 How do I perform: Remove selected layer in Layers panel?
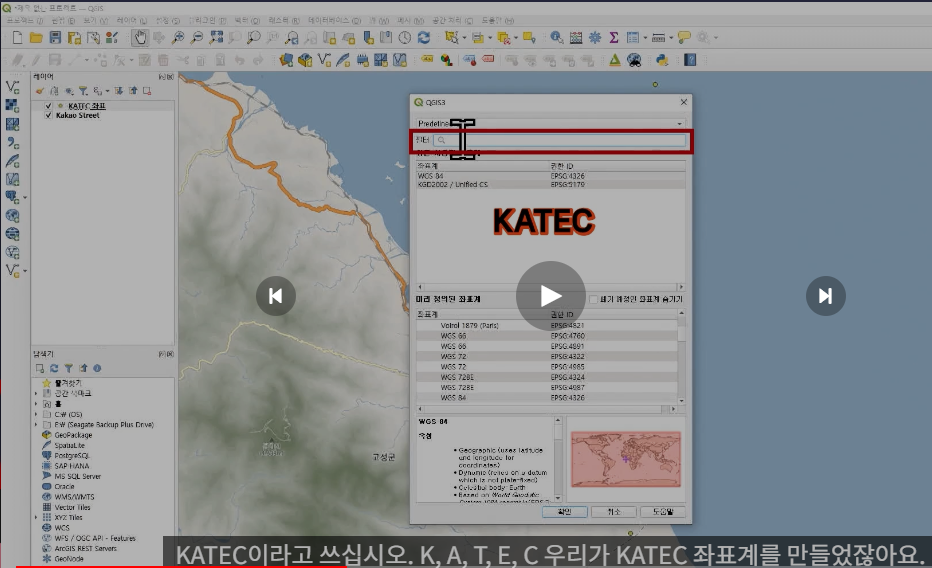[x=147, y=91]
